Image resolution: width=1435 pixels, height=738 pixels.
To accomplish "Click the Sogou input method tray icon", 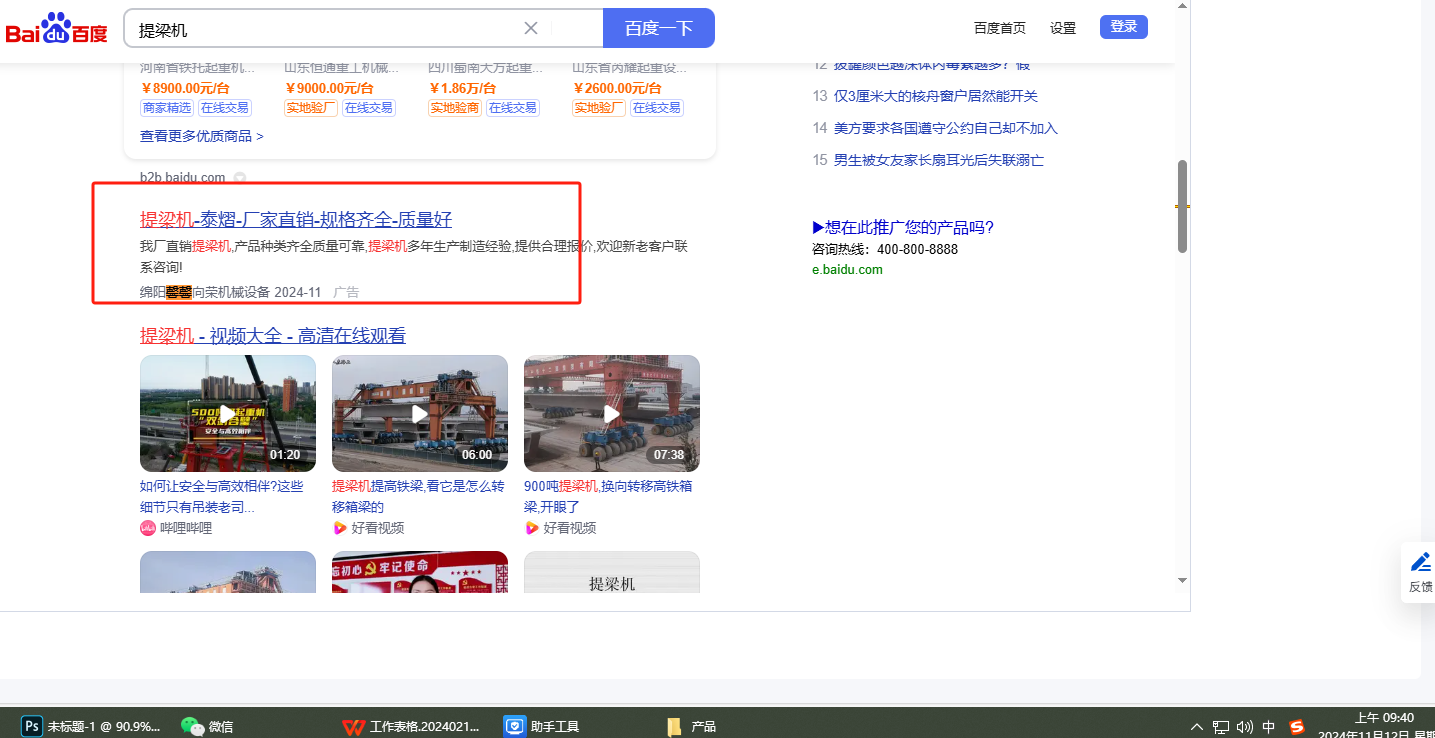I will click(x=1297, y=727).
